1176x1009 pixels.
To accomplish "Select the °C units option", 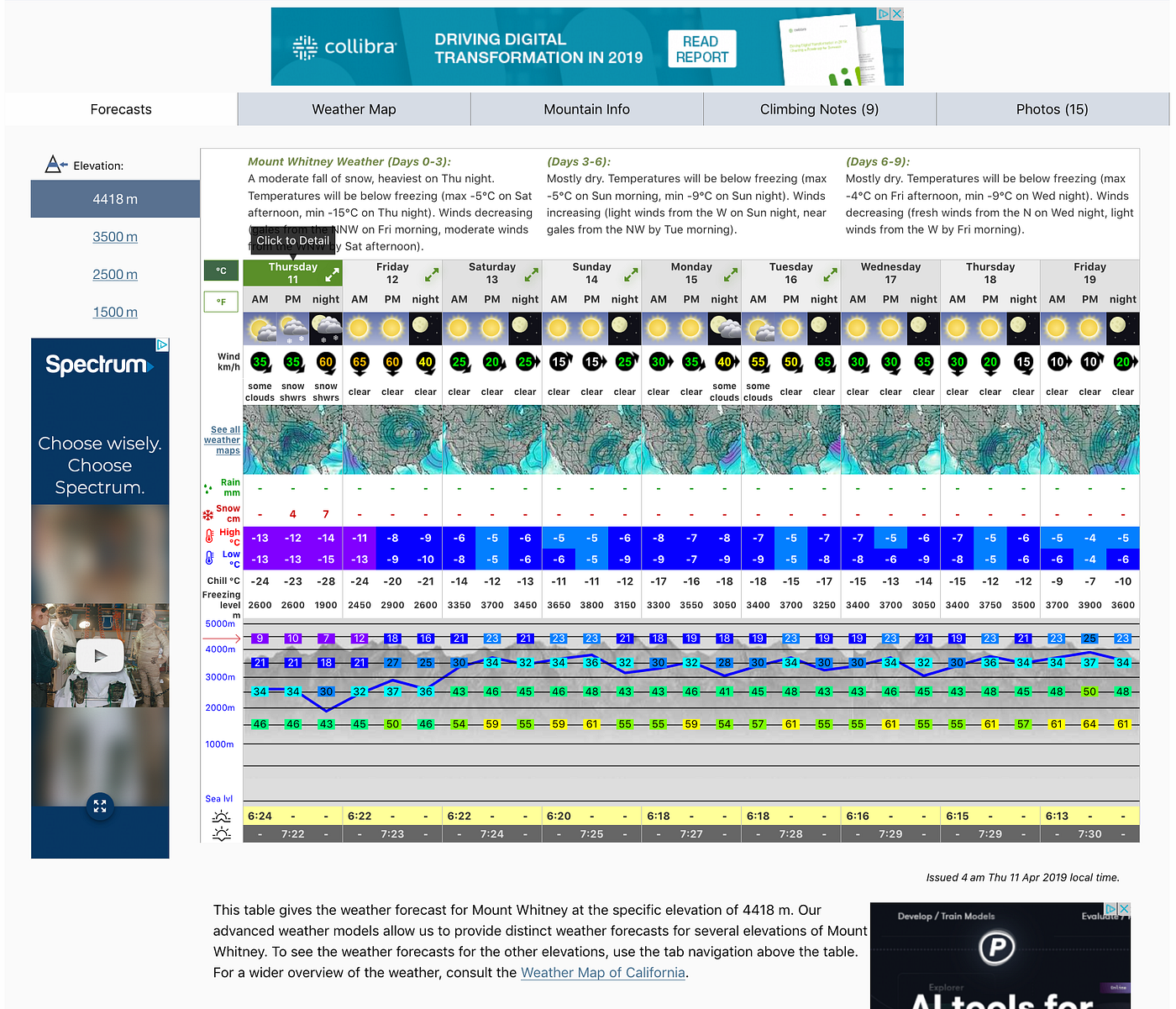I will pos(221,271).
